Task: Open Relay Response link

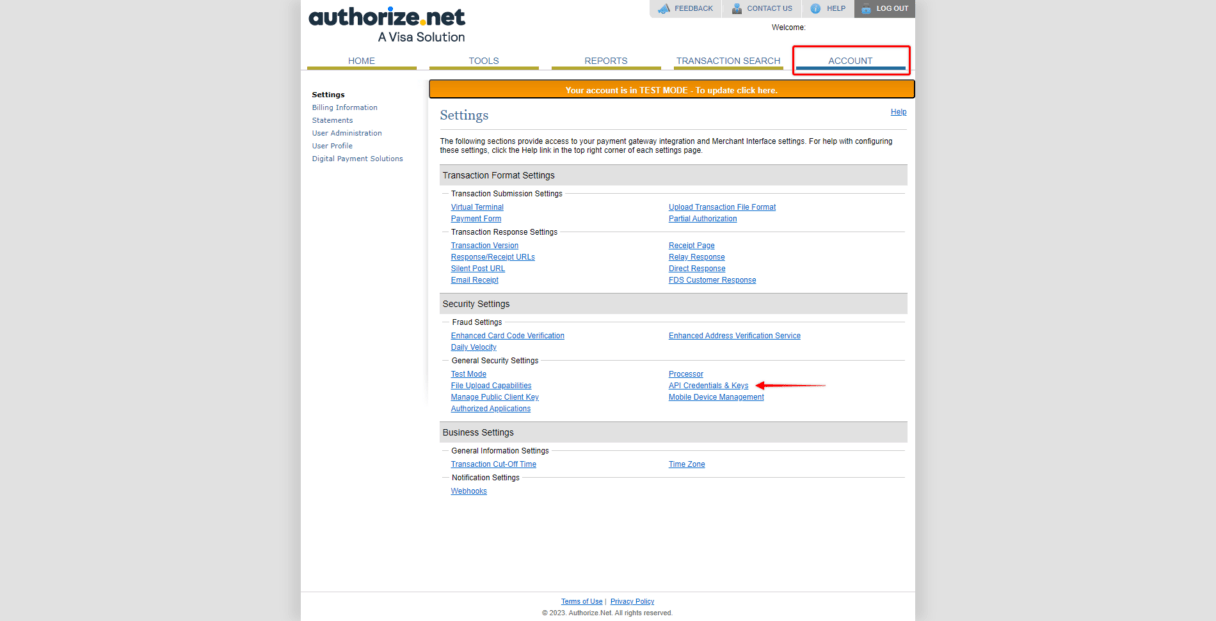Action: 697,257
